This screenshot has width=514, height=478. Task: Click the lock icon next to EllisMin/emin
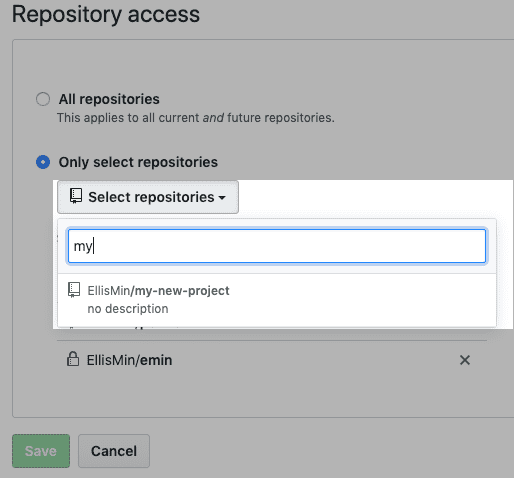click(73, 359)
